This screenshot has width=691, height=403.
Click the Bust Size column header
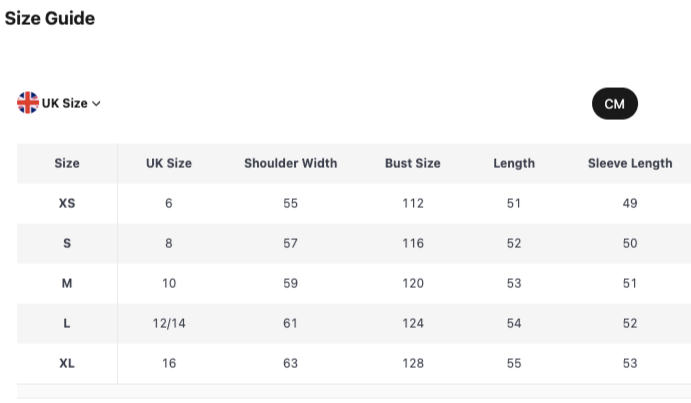point(412,163)
